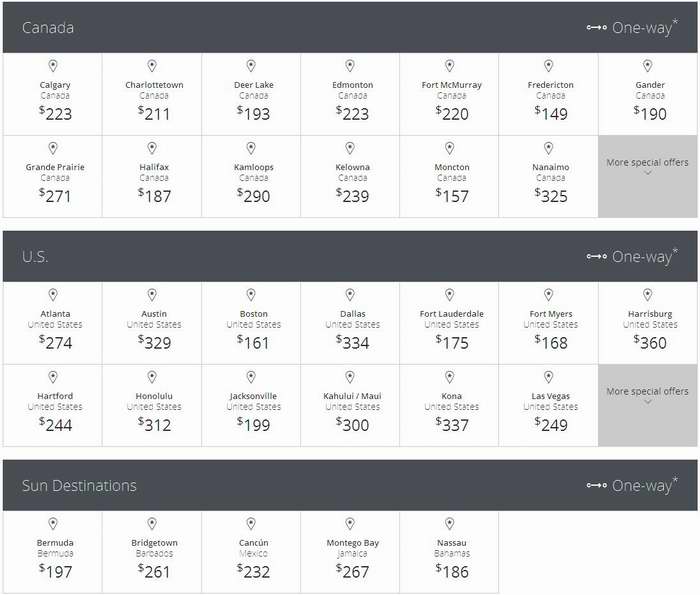Click the location pin icon above Calgary
700x595 pixels.
[53, 66]
